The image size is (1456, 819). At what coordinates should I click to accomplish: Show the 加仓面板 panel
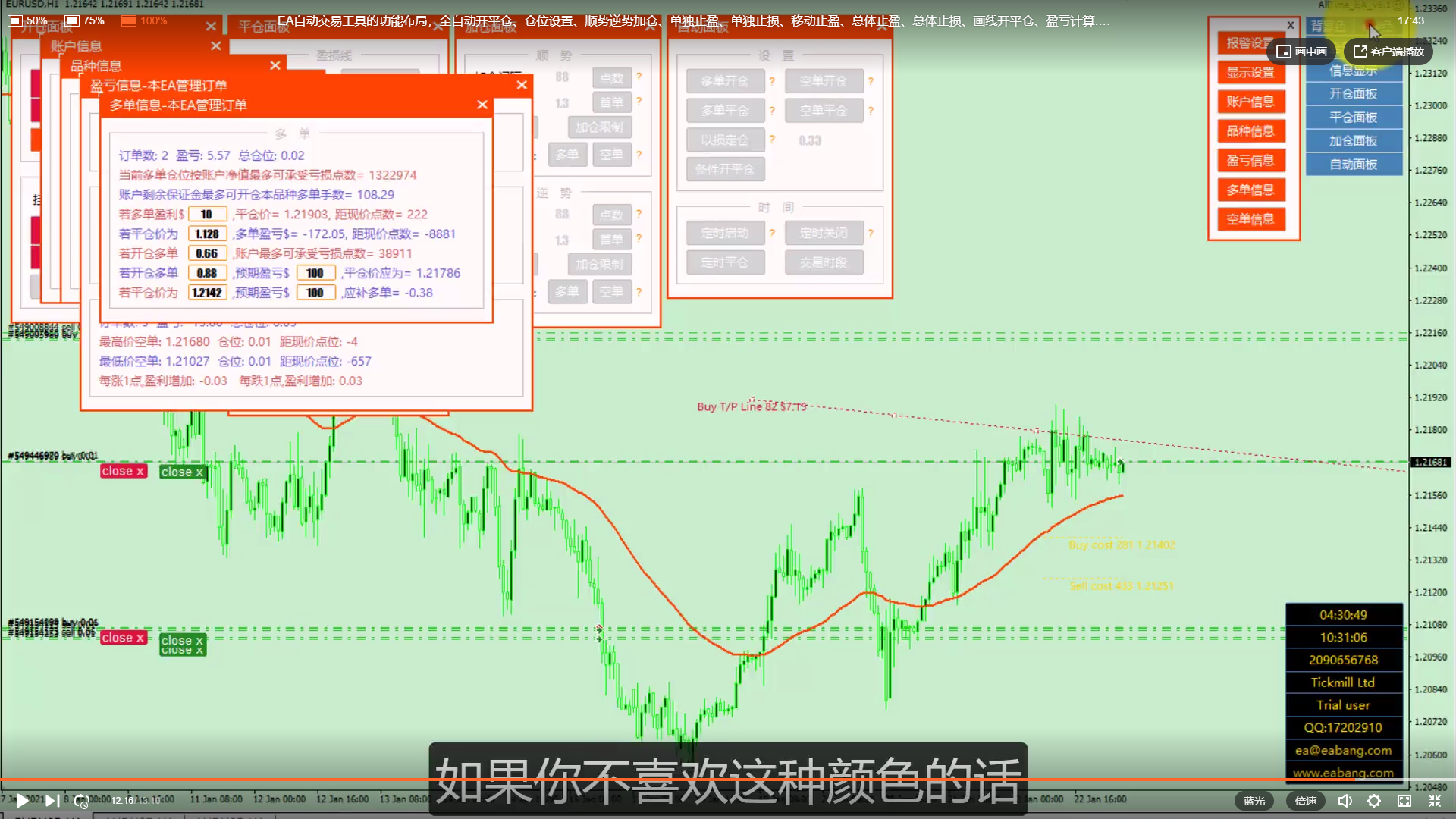(1354, 141)
